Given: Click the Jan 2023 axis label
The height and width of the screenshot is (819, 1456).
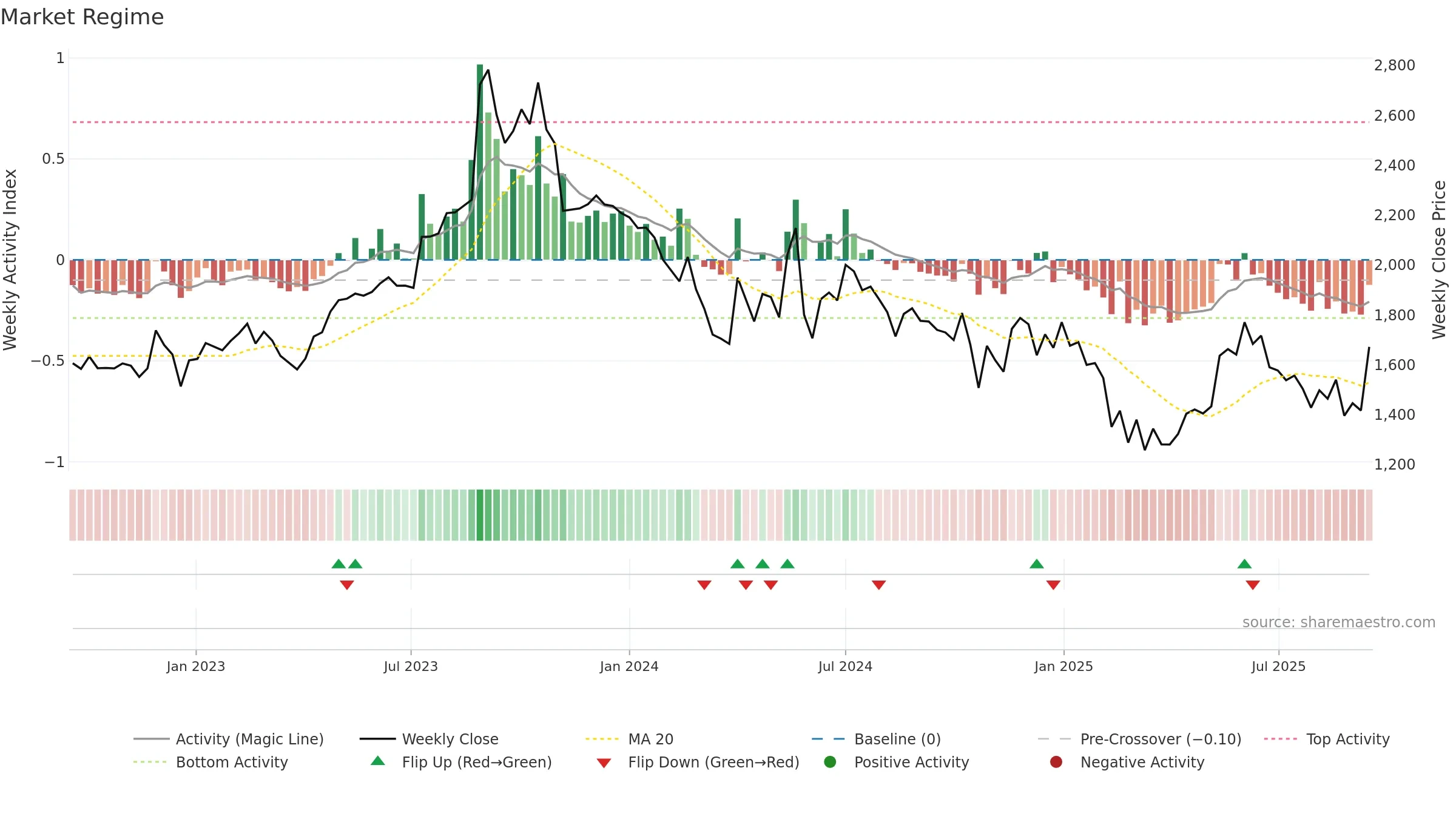Looking at the screenshot, I should point(196,667).
